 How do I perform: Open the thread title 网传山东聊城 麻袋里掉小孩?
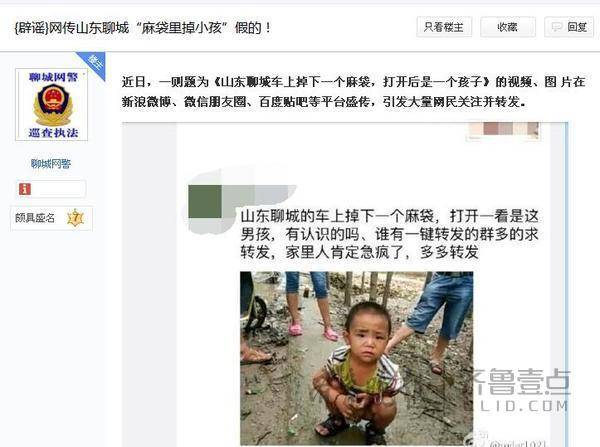pyautogui.click(x=142, y=28)
